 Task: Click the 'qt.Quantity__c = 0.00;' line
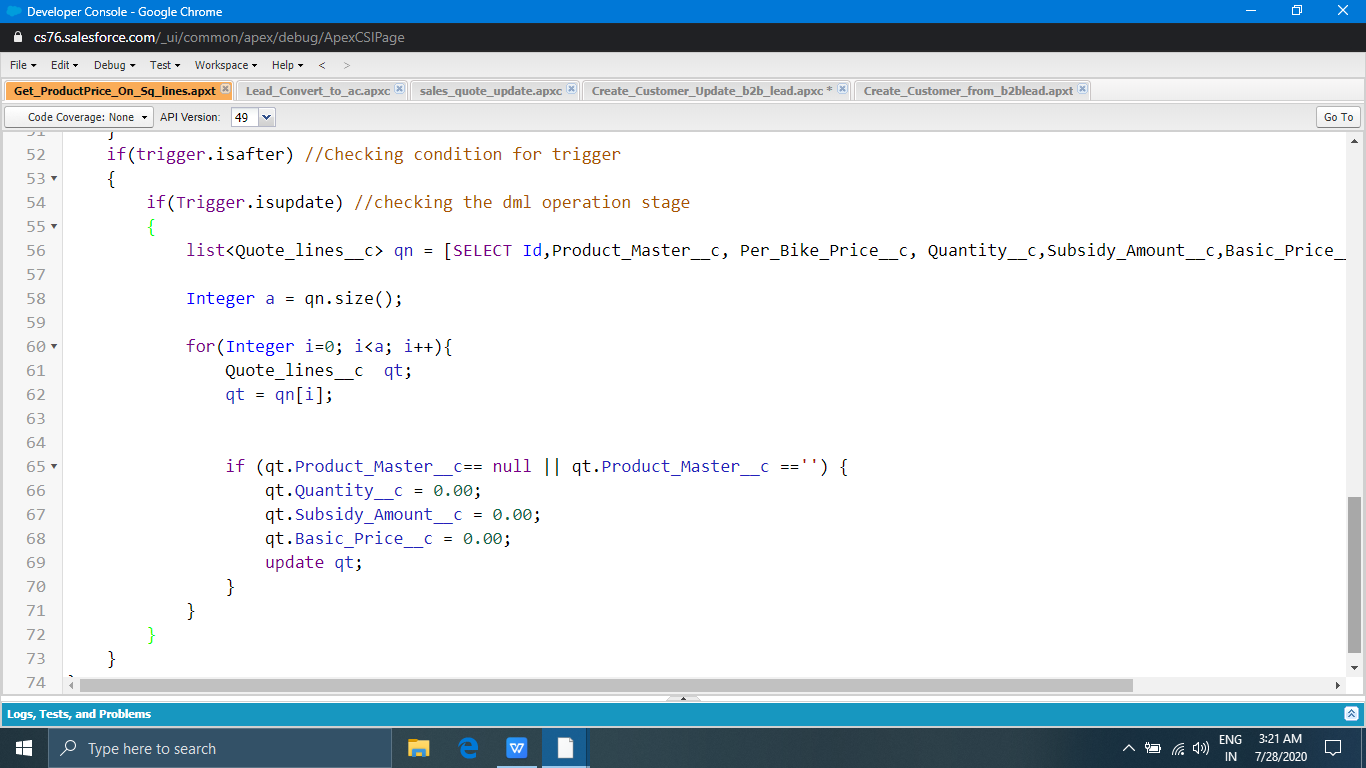pos(373,491)
